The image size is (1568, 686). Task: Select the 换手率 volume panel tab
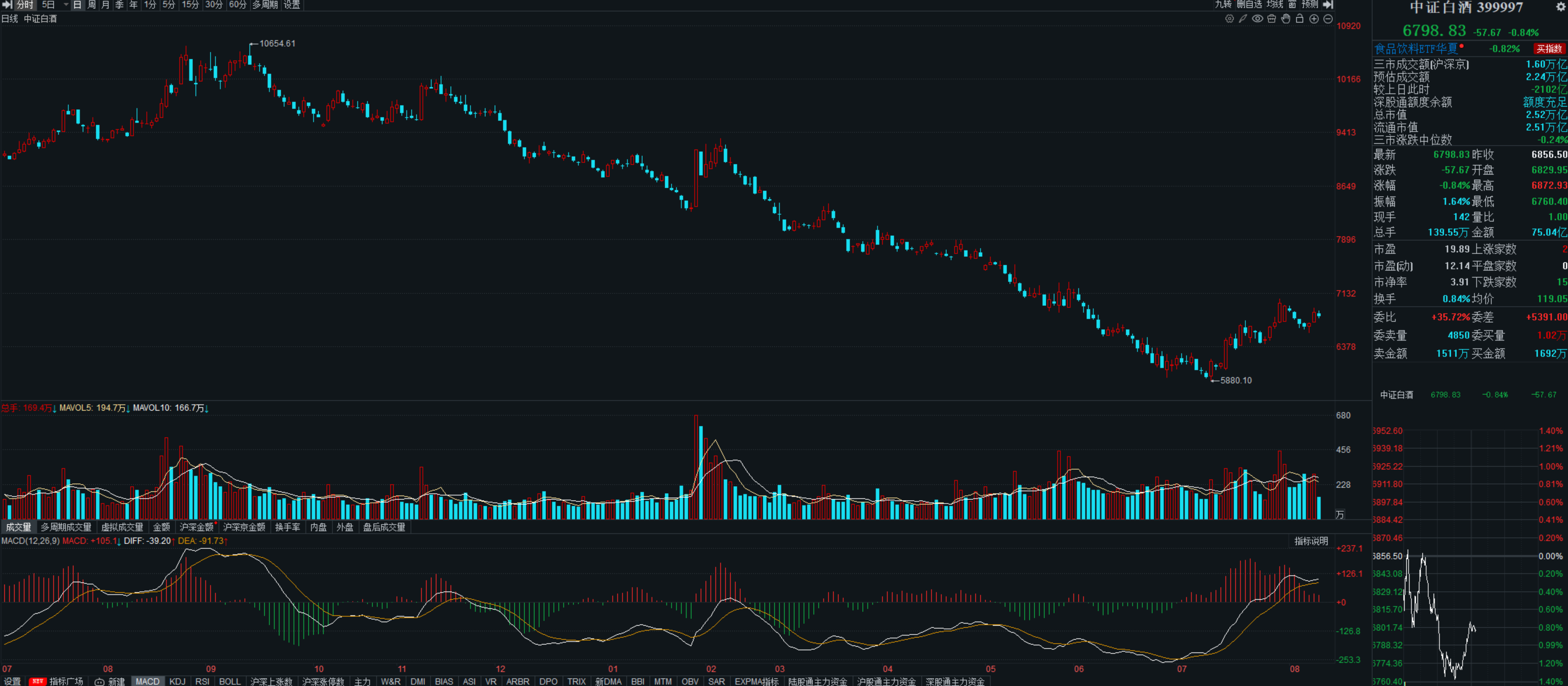(287, 527)
